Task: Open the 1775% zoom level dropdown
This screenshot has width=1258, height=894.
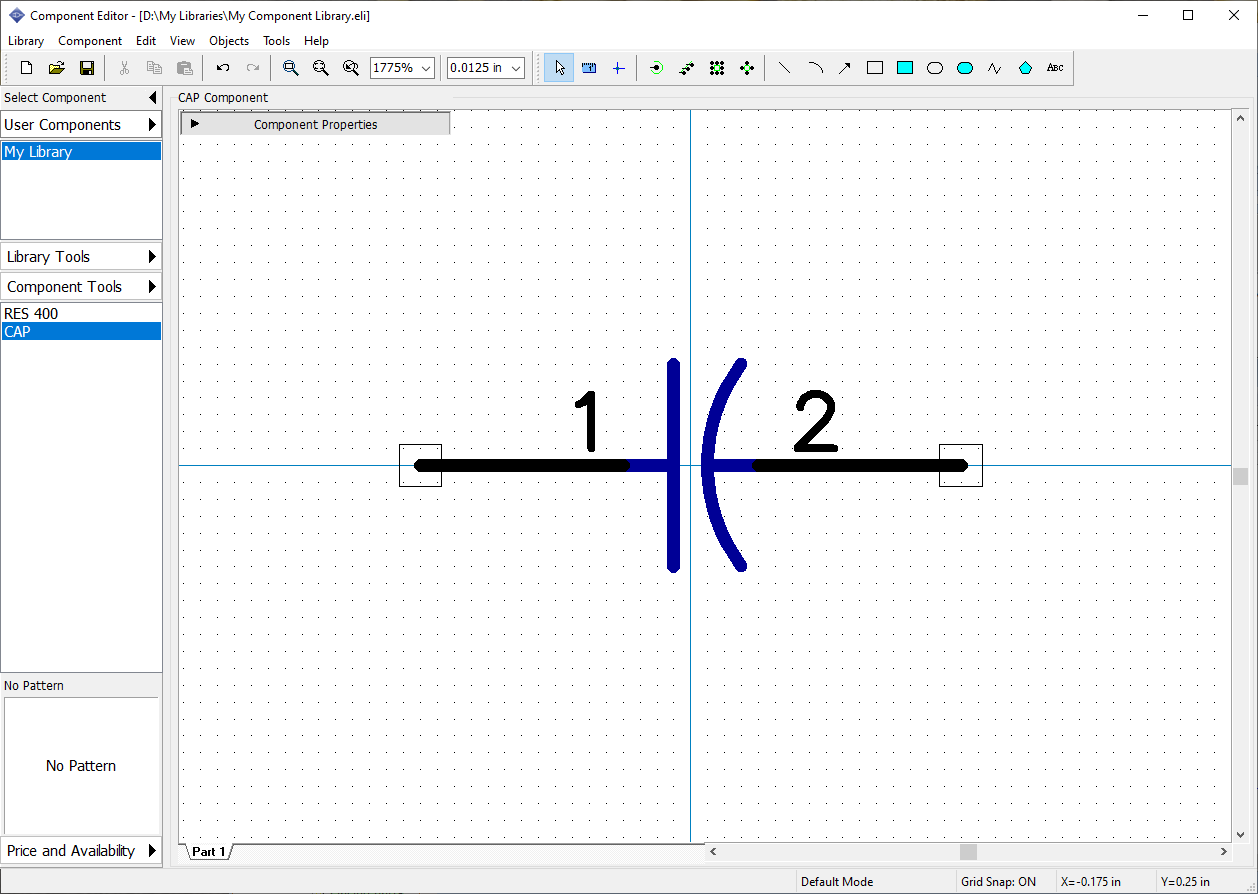Action: point(427,68)
